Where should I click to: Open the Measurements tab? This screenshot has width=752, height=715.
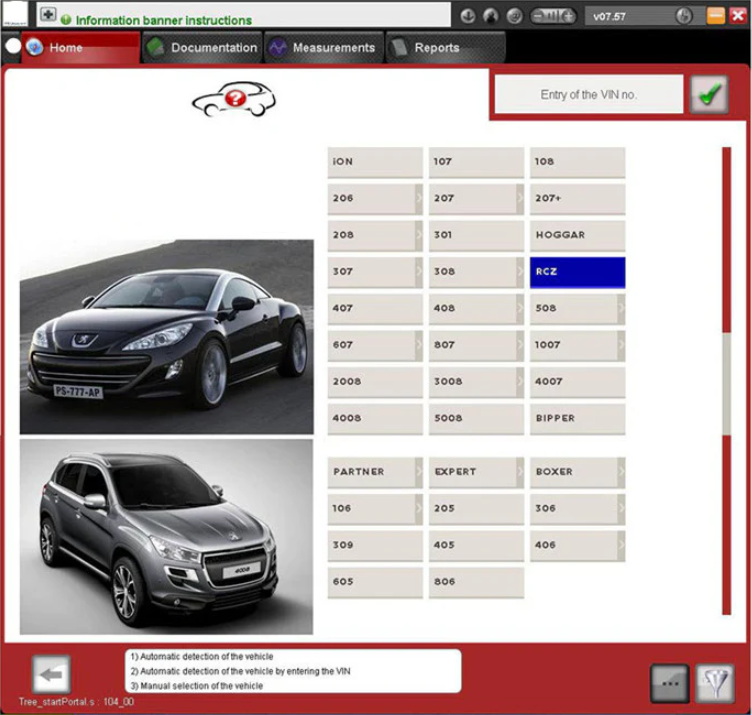click(x=322, y=48)
